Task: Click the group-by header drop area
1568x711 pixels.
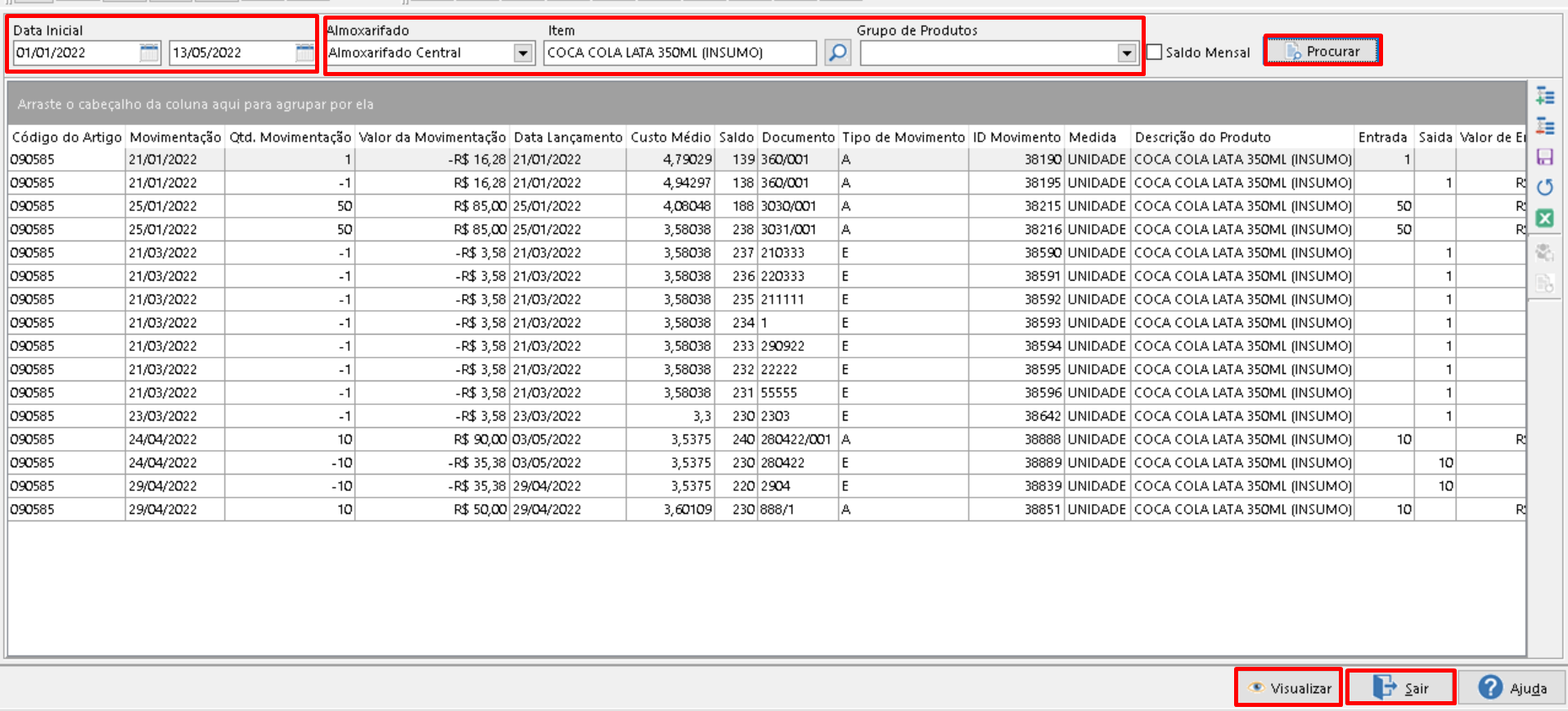Action: 767,104
